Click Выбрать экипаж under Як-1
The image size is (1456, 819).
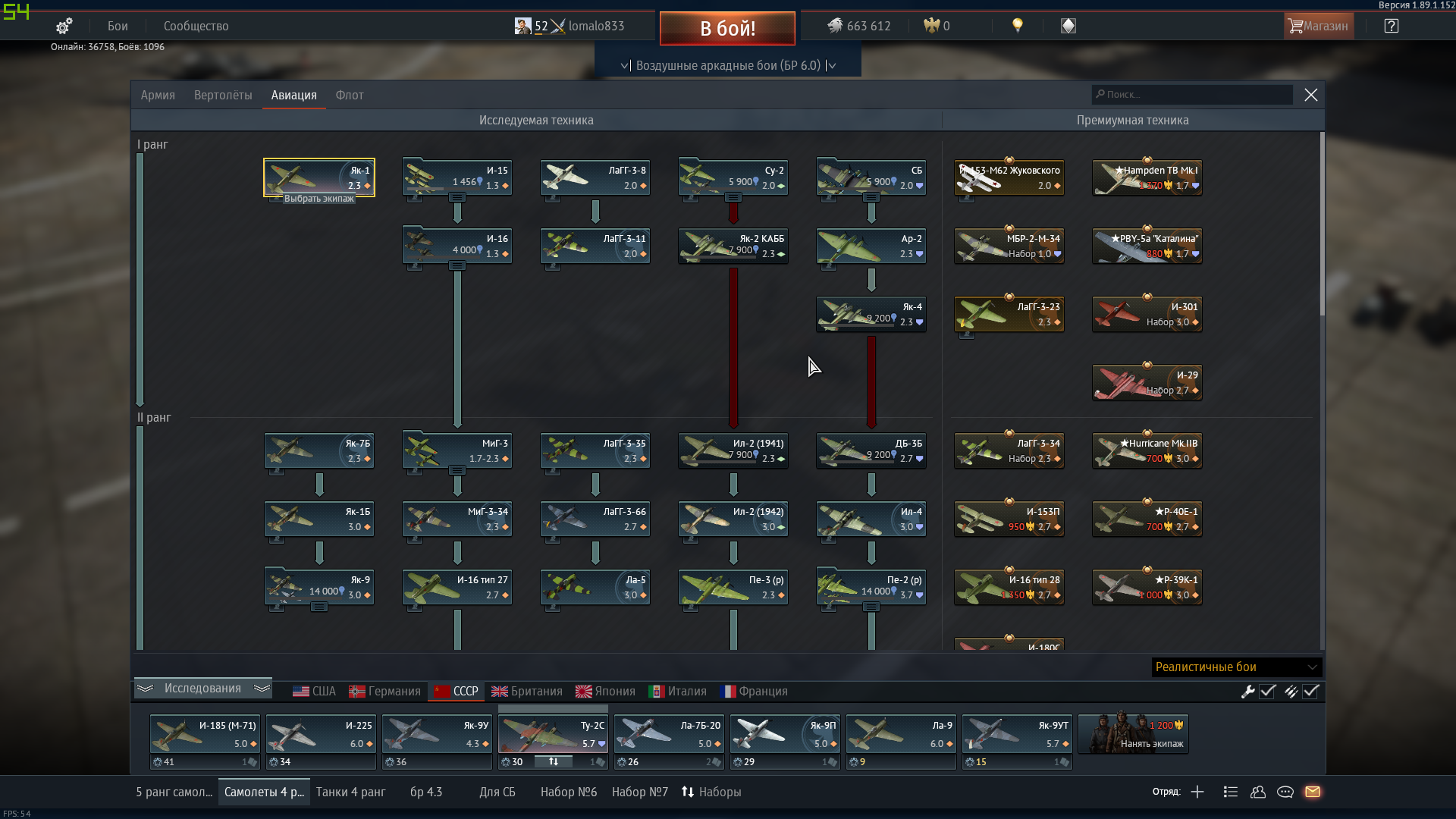click(319, 199)
